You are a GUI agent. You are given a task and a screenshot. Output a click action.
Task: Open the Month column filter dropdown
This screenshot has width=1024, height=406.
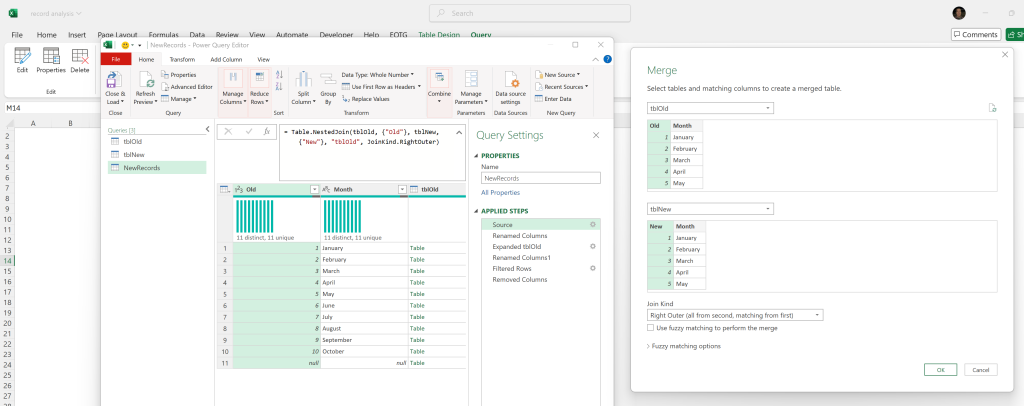[x=402, y=189]
